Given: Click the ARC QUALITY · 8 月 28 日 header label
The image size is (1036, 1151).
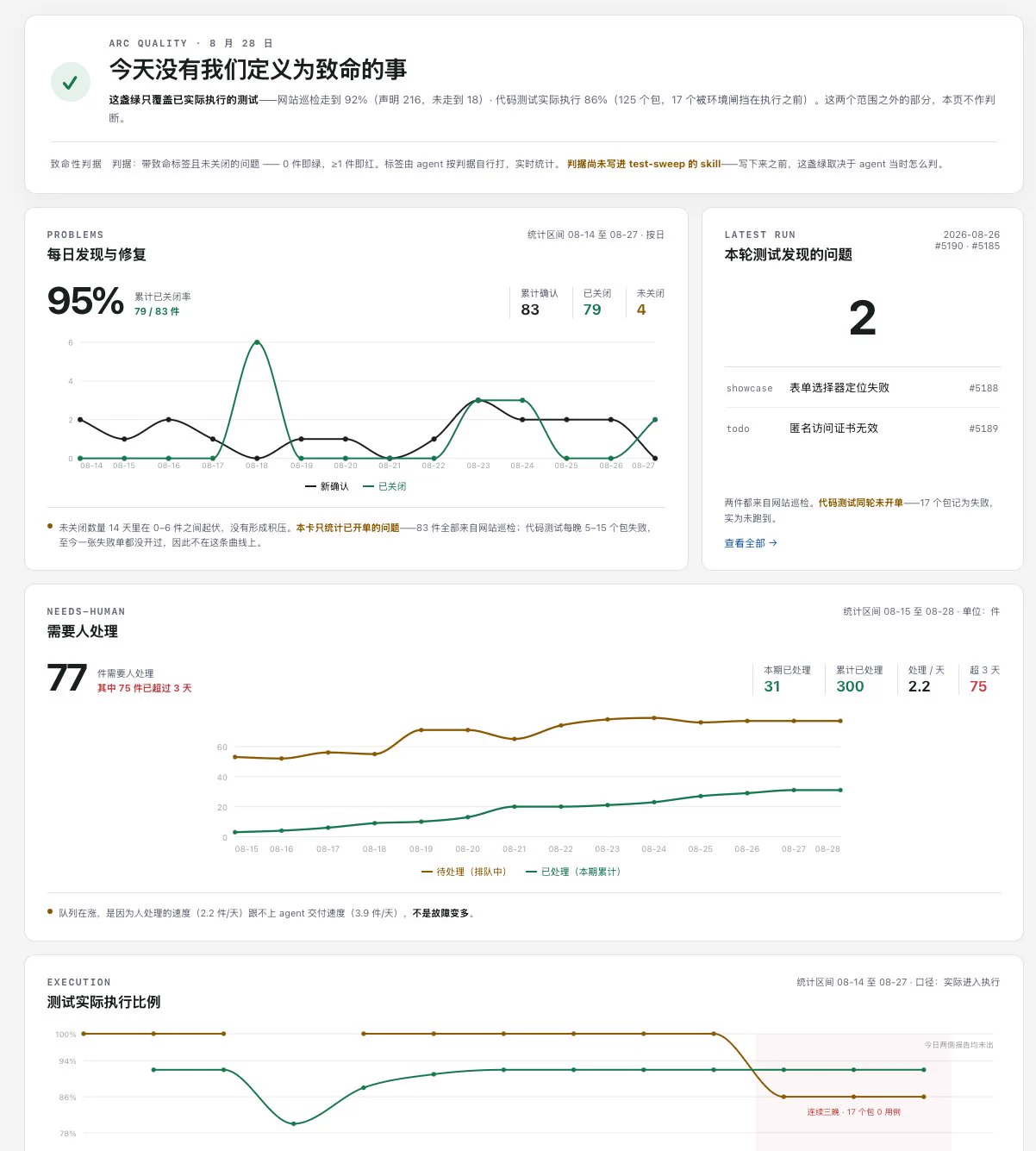Looking at the screenshot, I should tap(191, 43).
